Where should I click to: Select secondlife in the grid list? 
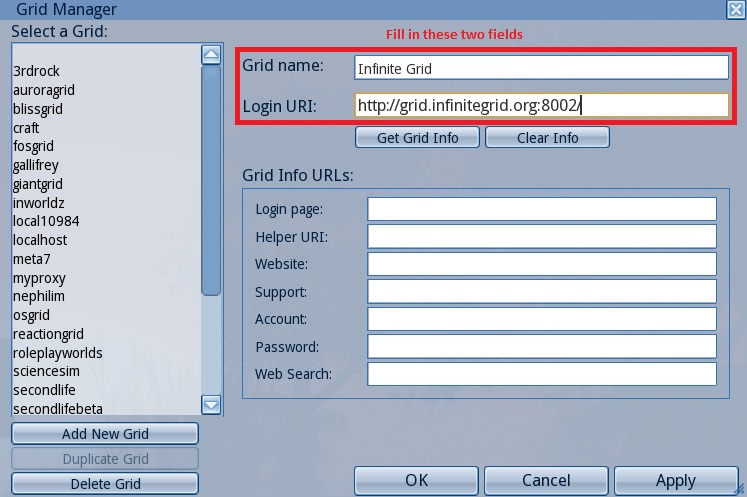pyautogui.click(x=45, y=390)
